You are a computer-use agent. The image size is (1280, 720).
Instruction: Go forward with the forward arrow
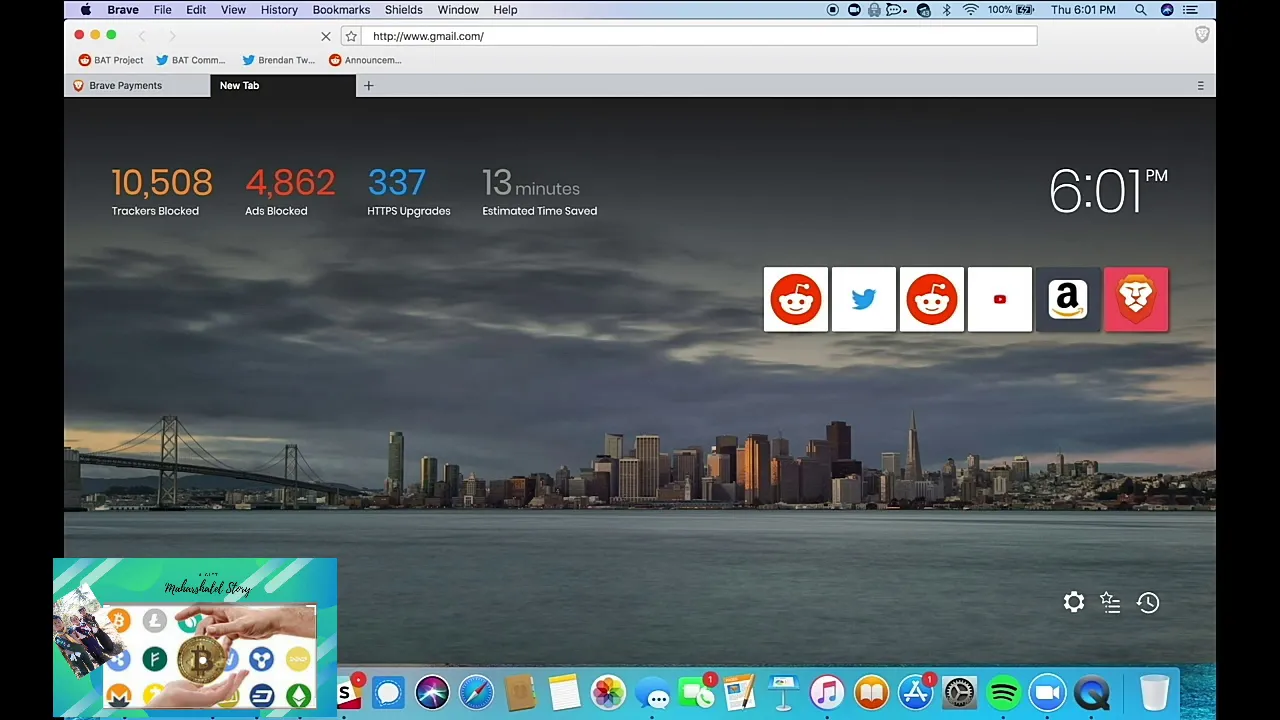(x=172, y=36)
